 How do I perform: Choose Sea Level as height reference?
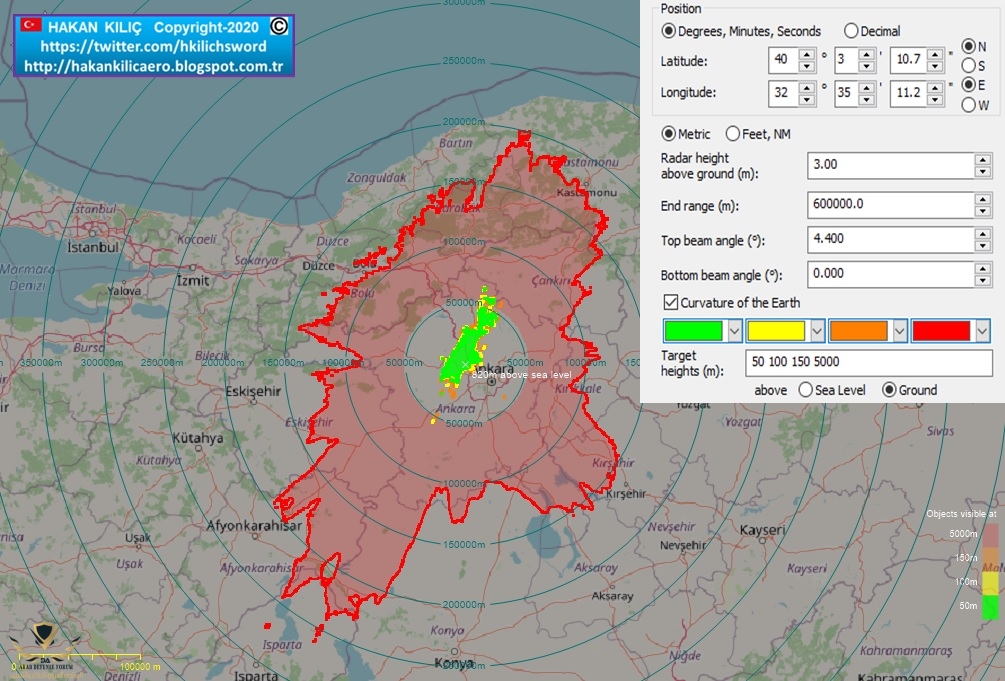[805, 390]
